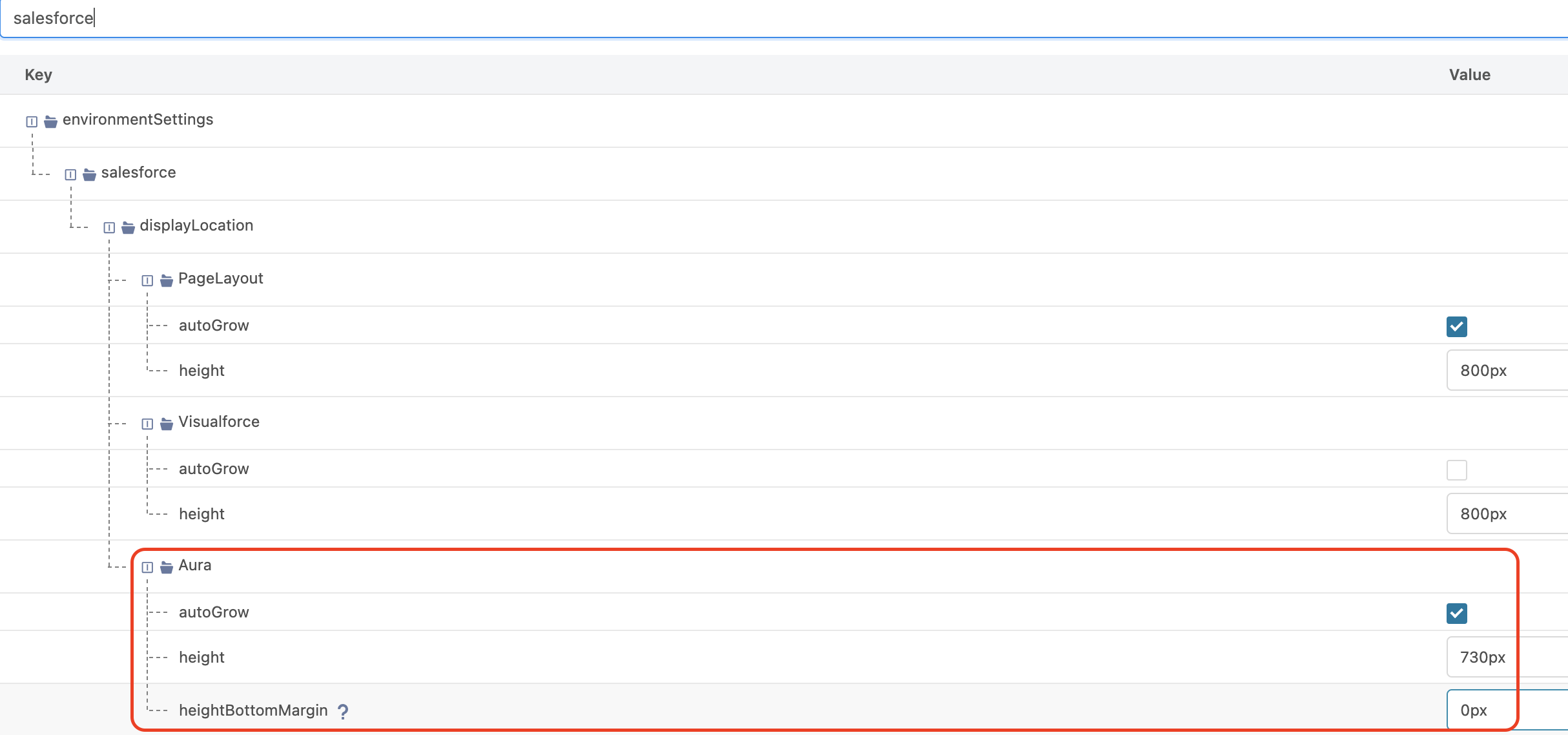Collapse the Aura tree node

tap(147, 567)
